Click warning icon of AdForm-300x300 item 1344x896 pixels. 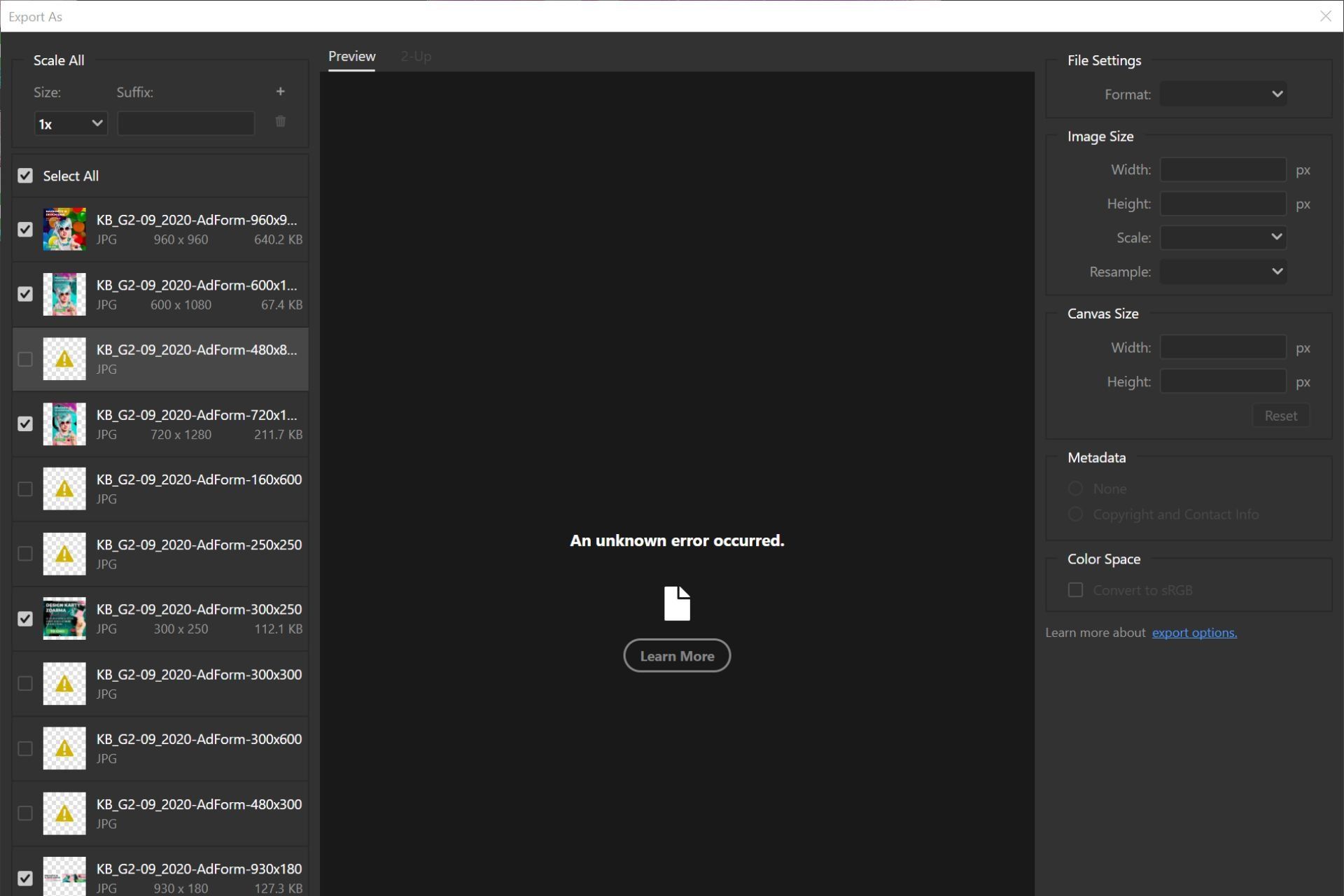[x=64, y=683]
